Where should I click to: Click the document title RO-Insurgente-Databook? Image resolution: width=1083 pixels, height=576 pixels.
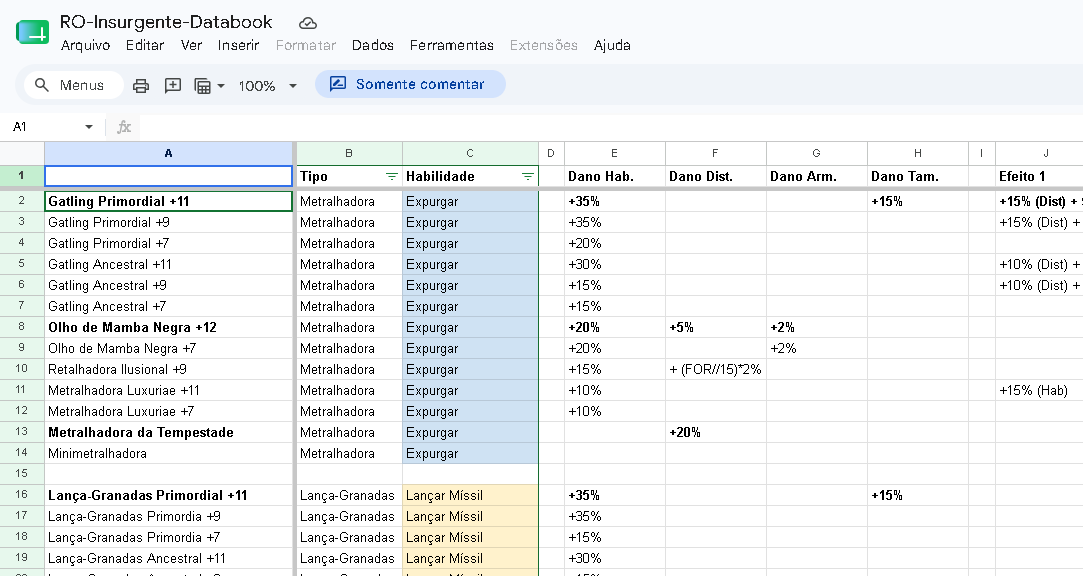[x=166, y=22]
